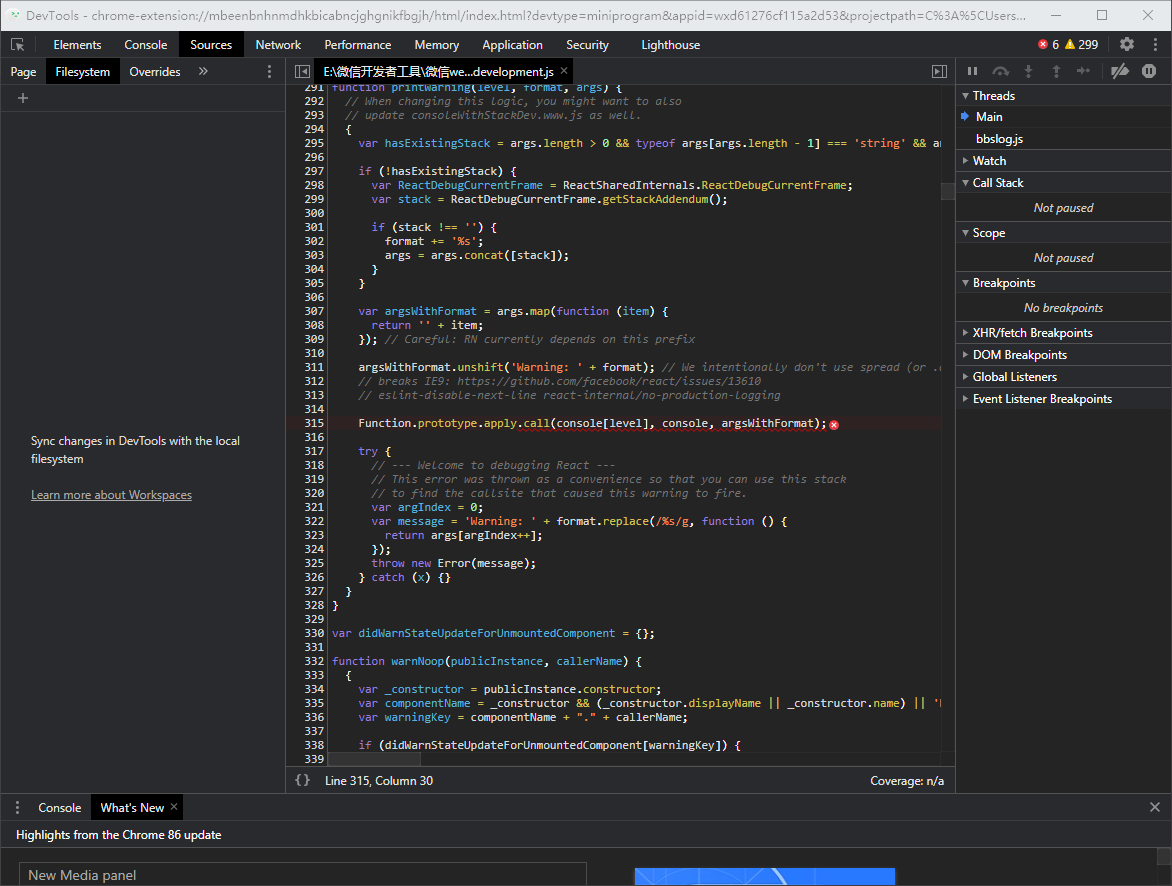Hide the debugger sidebar panel icon

click(x=939, y=72)
